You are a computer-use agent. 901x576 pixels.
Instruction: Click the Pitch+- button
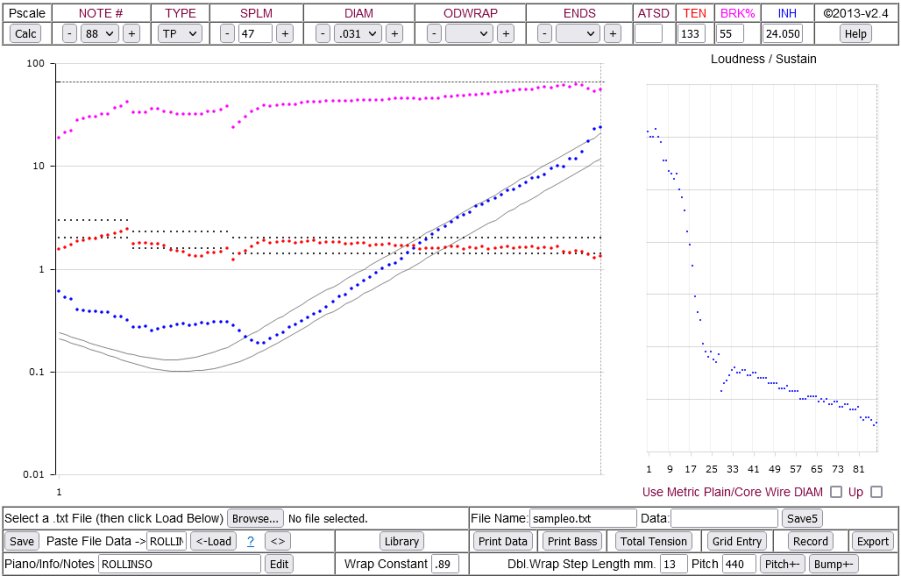point(782,564)
